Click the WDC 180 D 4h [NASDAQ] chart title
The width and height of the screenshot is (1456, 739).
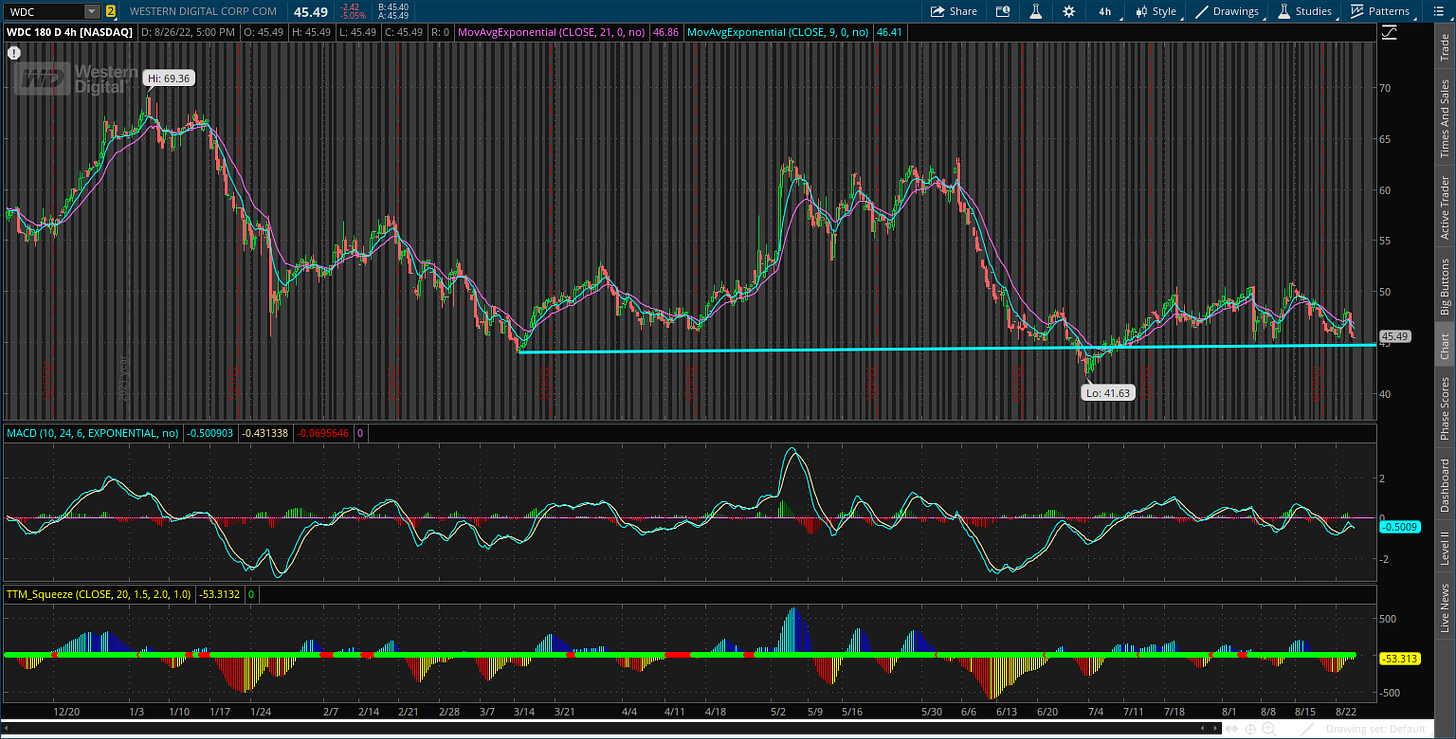pos(68,32)
